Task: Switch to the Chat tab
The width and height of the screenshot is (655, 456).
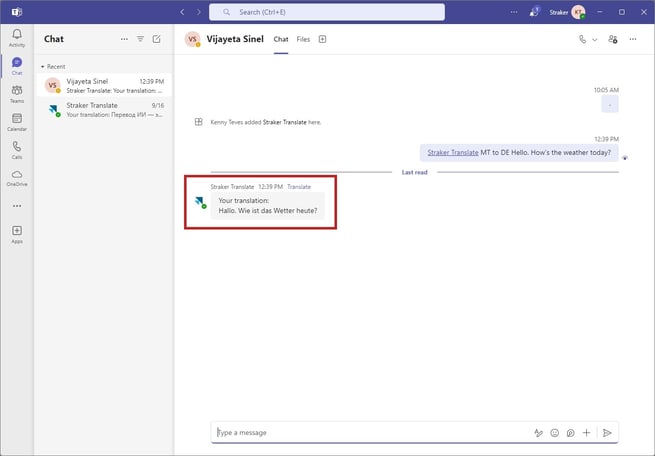Action: click(x=281, y=39)
